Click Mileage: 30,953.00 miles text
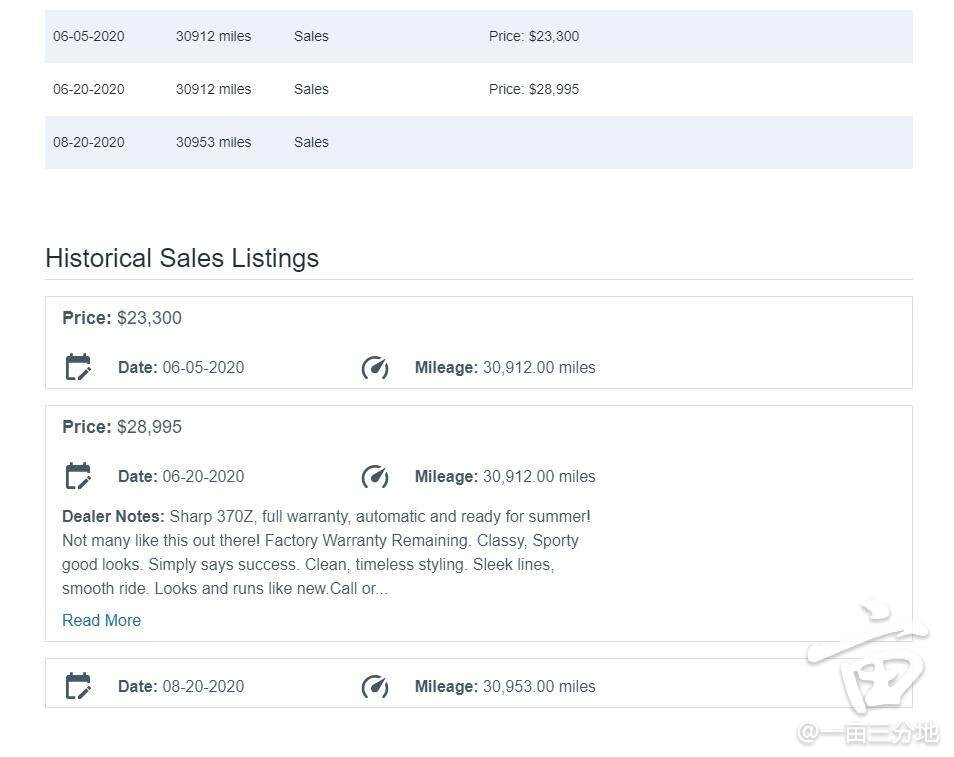The image size is (954, 757). coord(505,686)
